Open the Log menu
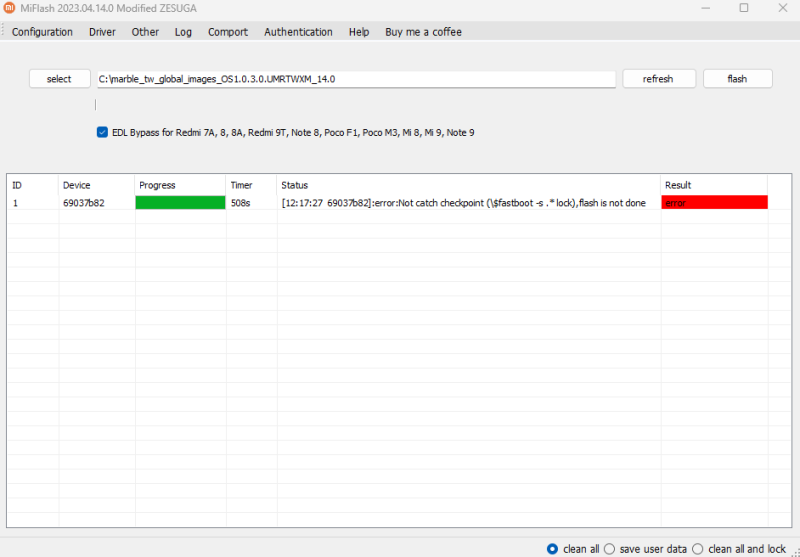The width and height of the screenshot is (800, 557). [183, 32]
